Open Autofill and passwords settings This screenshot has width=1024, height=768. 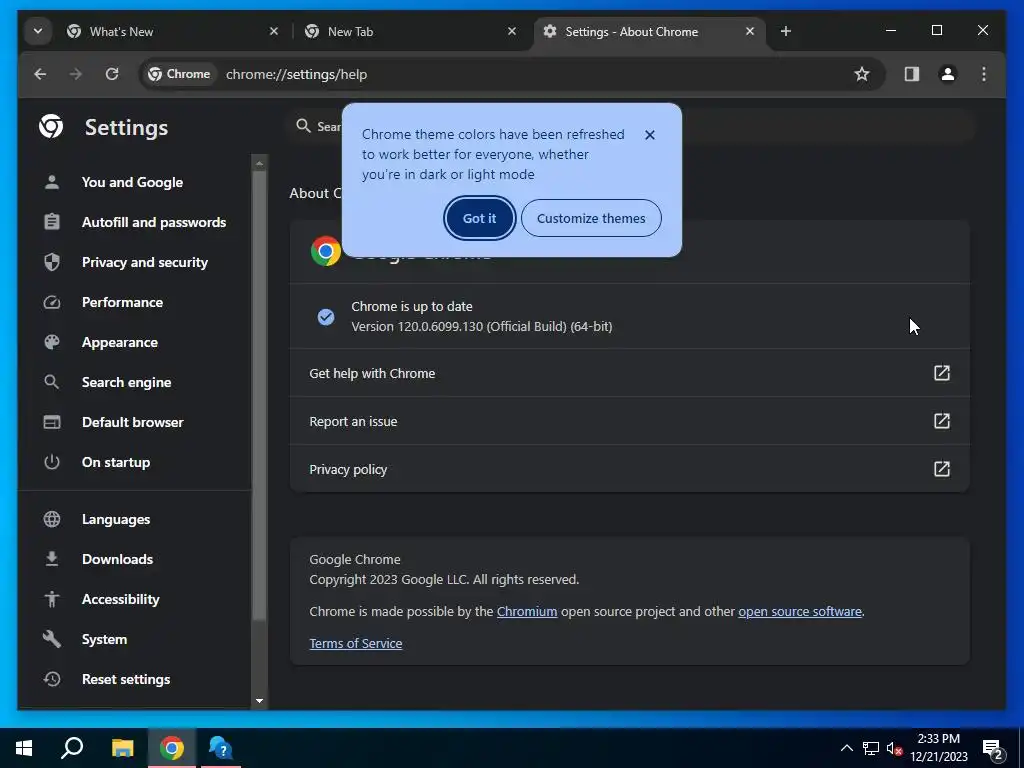[x=134, y=222]
